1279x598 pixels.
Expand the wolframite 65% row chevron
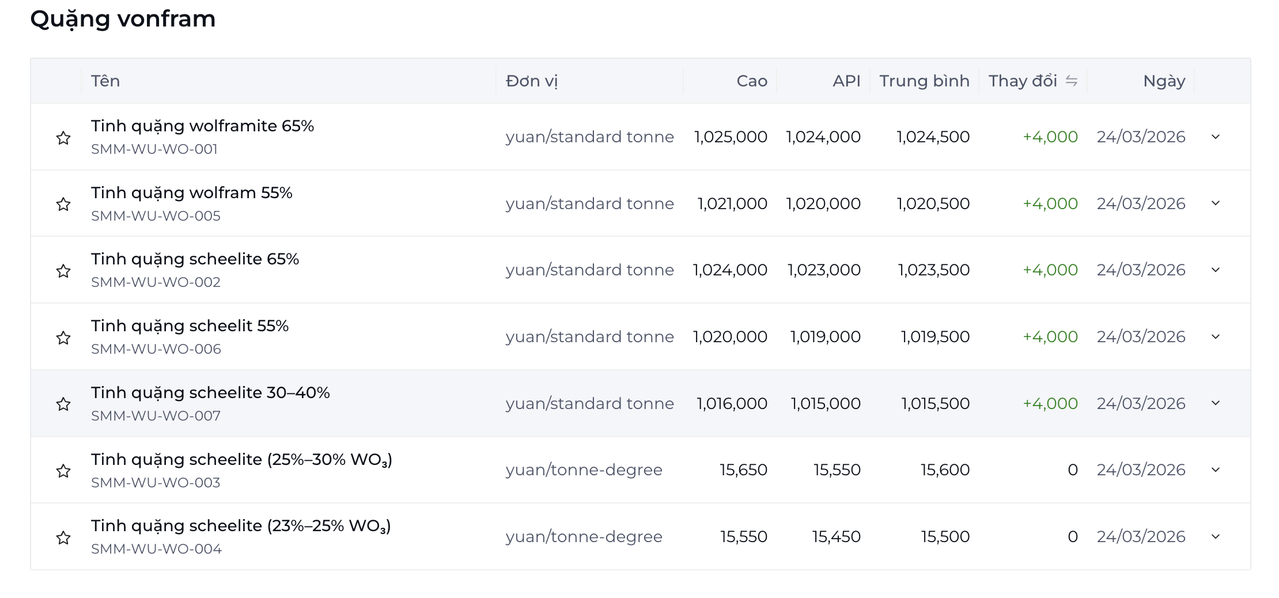tap(1215, 137)
